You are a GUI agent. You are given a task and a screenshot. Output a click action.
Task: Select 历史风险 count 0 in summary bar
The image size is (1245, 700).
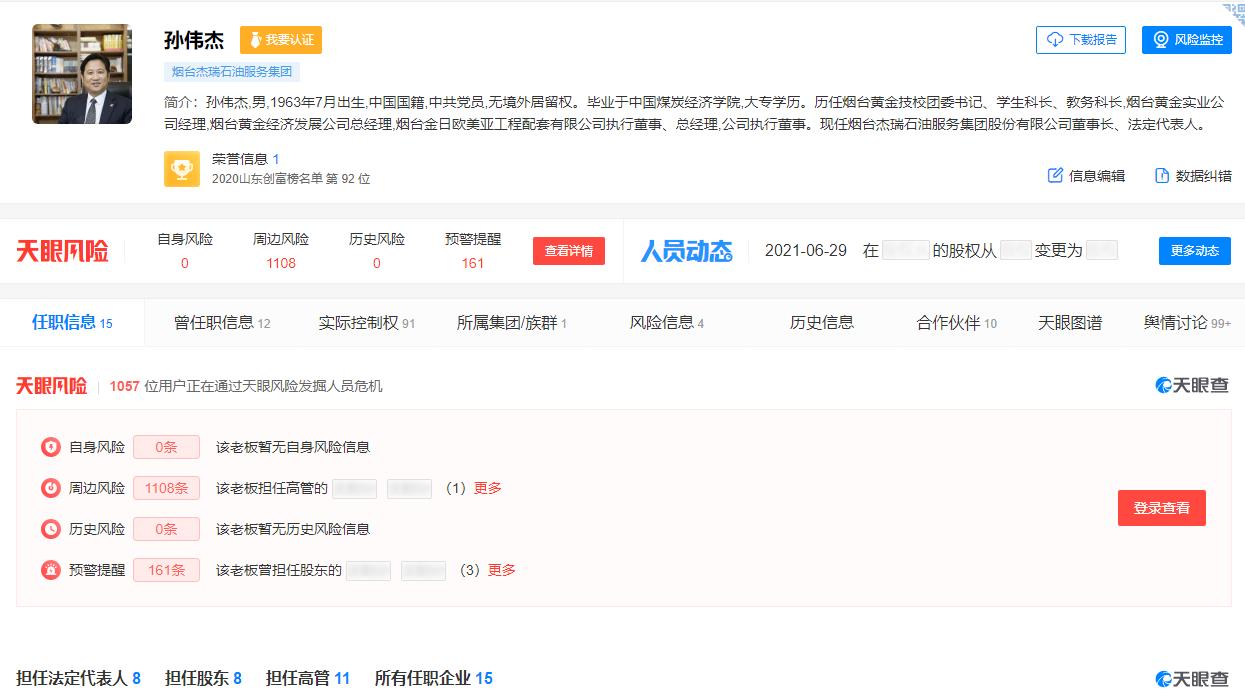[377, 263]
